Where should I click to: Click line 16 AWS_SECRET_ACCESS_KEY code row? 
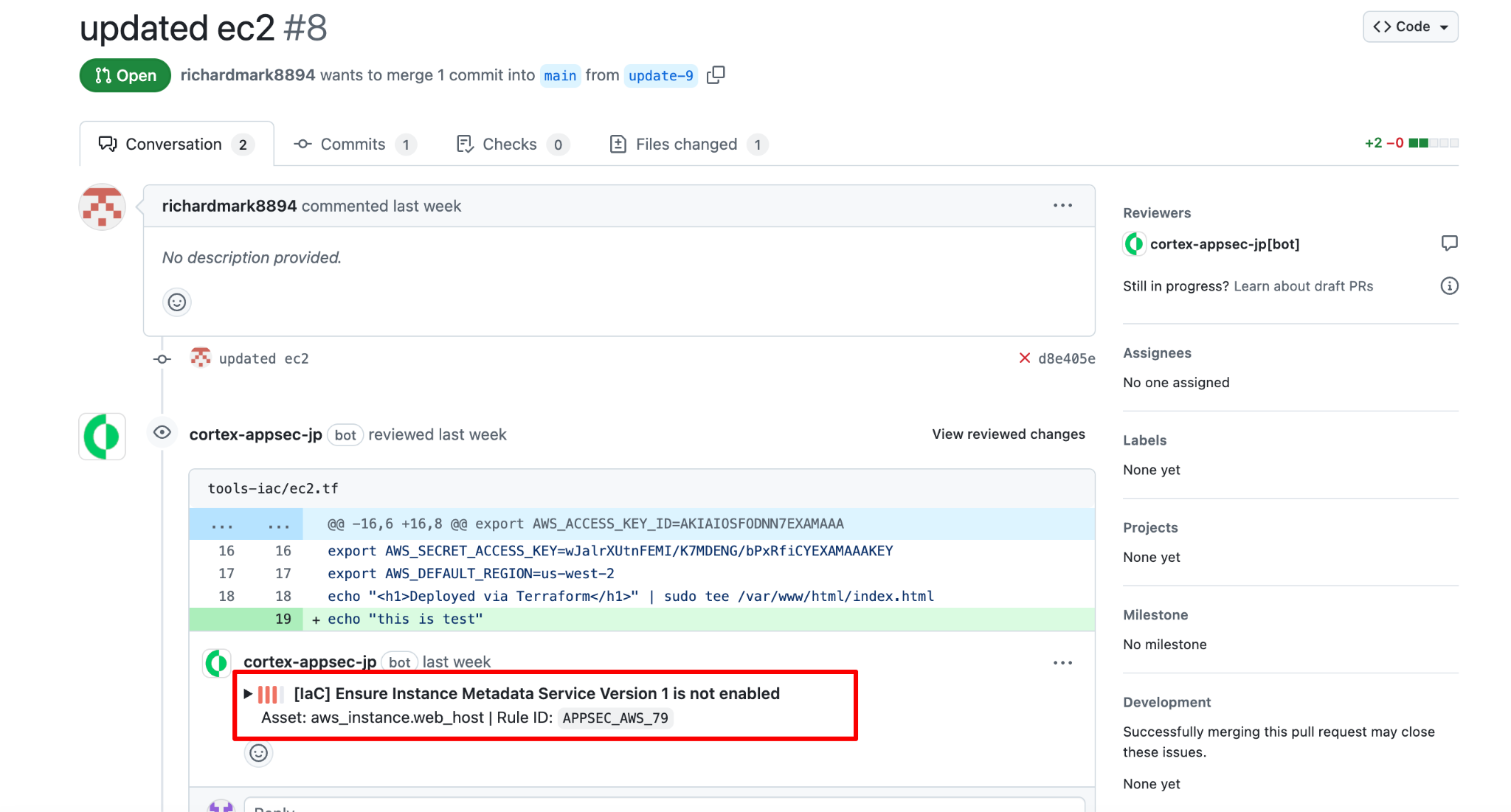pos(642,551)
